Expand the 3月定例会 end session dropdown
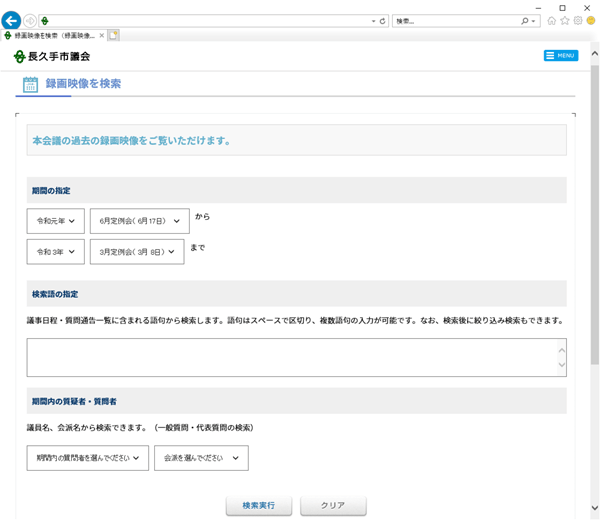Screen dimensions: 600x520 [x=137, y=252]
